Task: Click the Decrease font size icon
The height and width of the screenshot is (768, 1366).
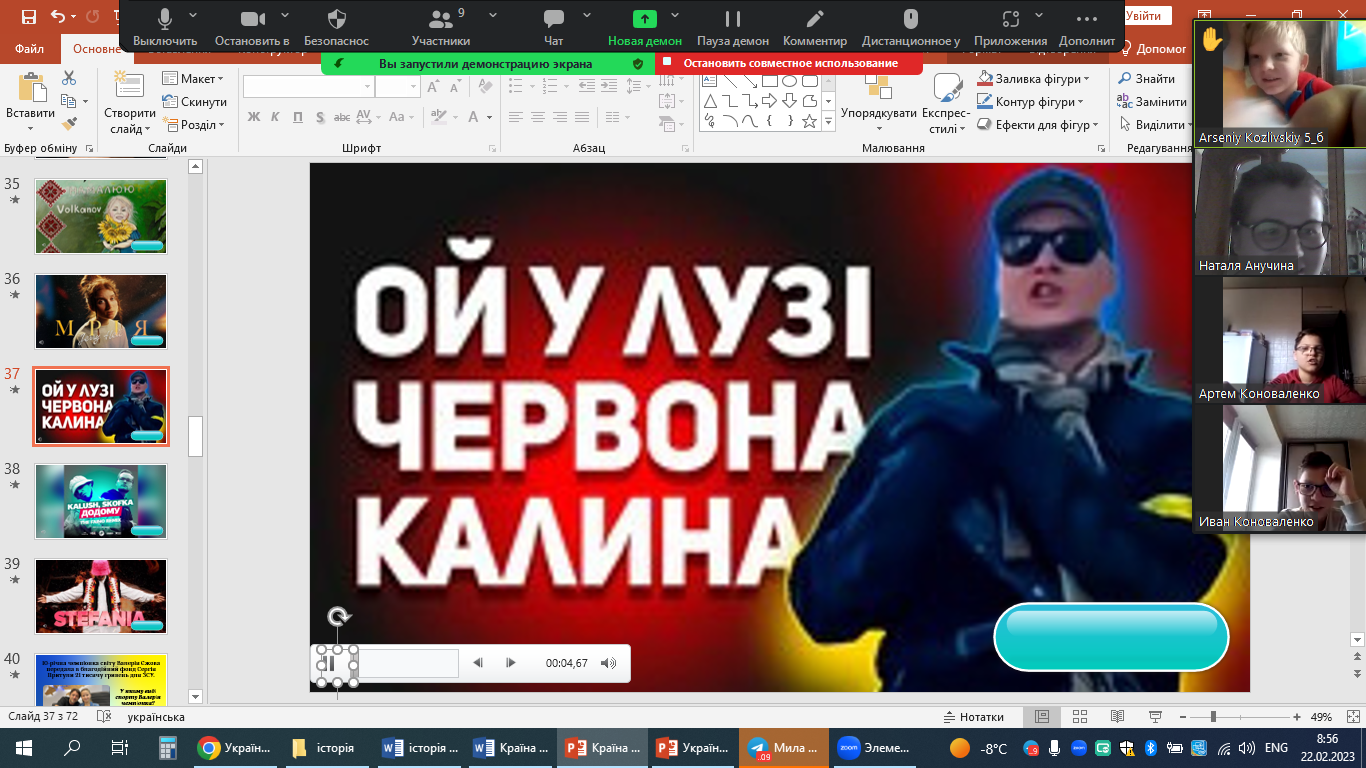Action: 457,87
